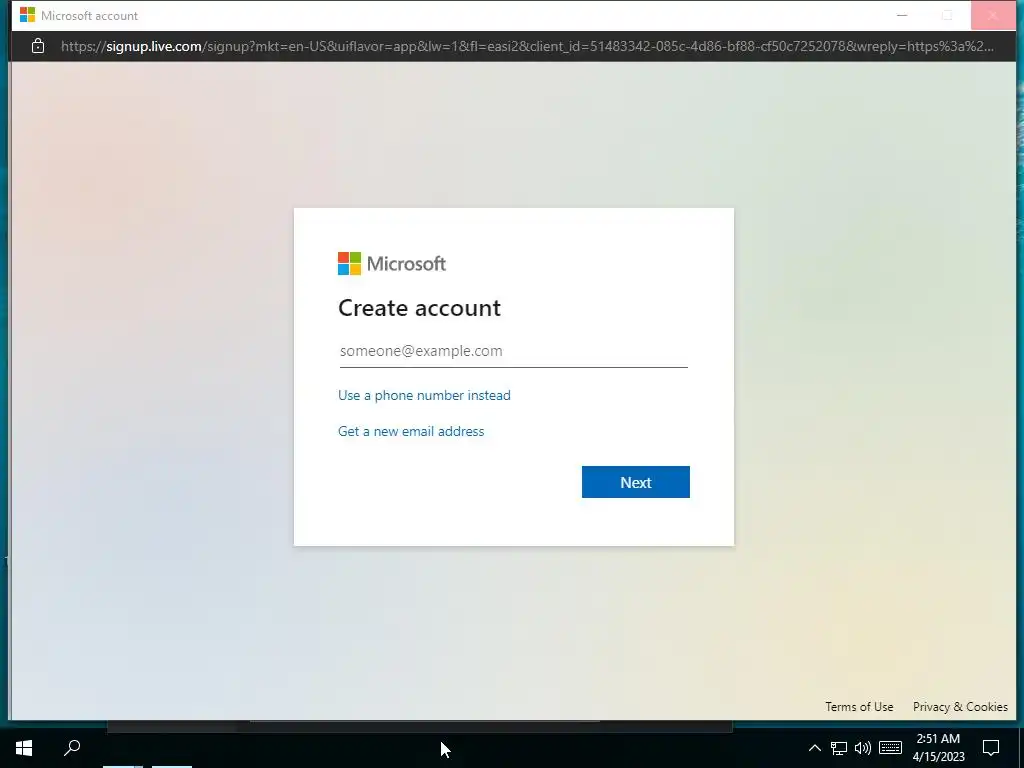Click 'Use a phone number instead' link
This screenshot has width=1024, height=768.
pos(424,395)
